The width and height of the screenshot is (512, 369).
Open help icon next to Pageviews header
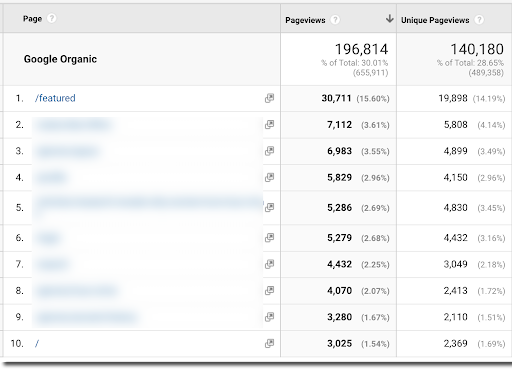(x=335, y=20)
